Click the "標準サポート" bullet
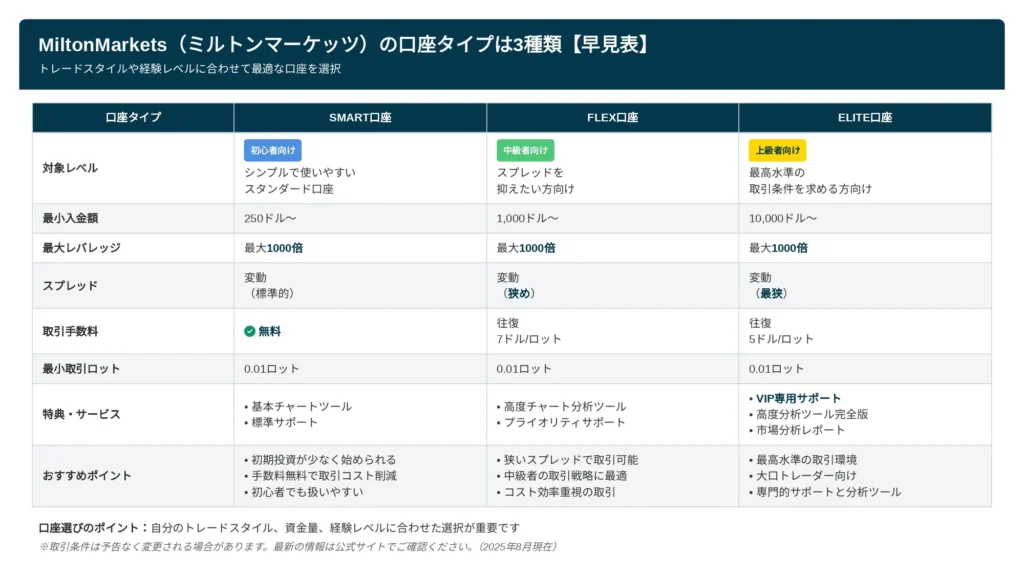The image size is (1024, 576). click(281, 422)
